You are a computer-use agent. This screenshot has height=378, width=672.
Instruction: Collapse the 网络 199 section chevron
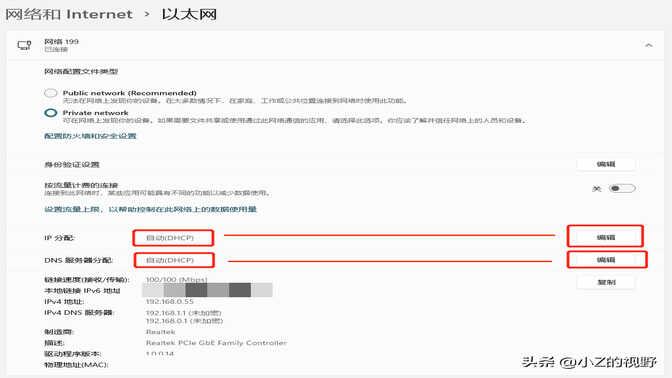[648, 45]
